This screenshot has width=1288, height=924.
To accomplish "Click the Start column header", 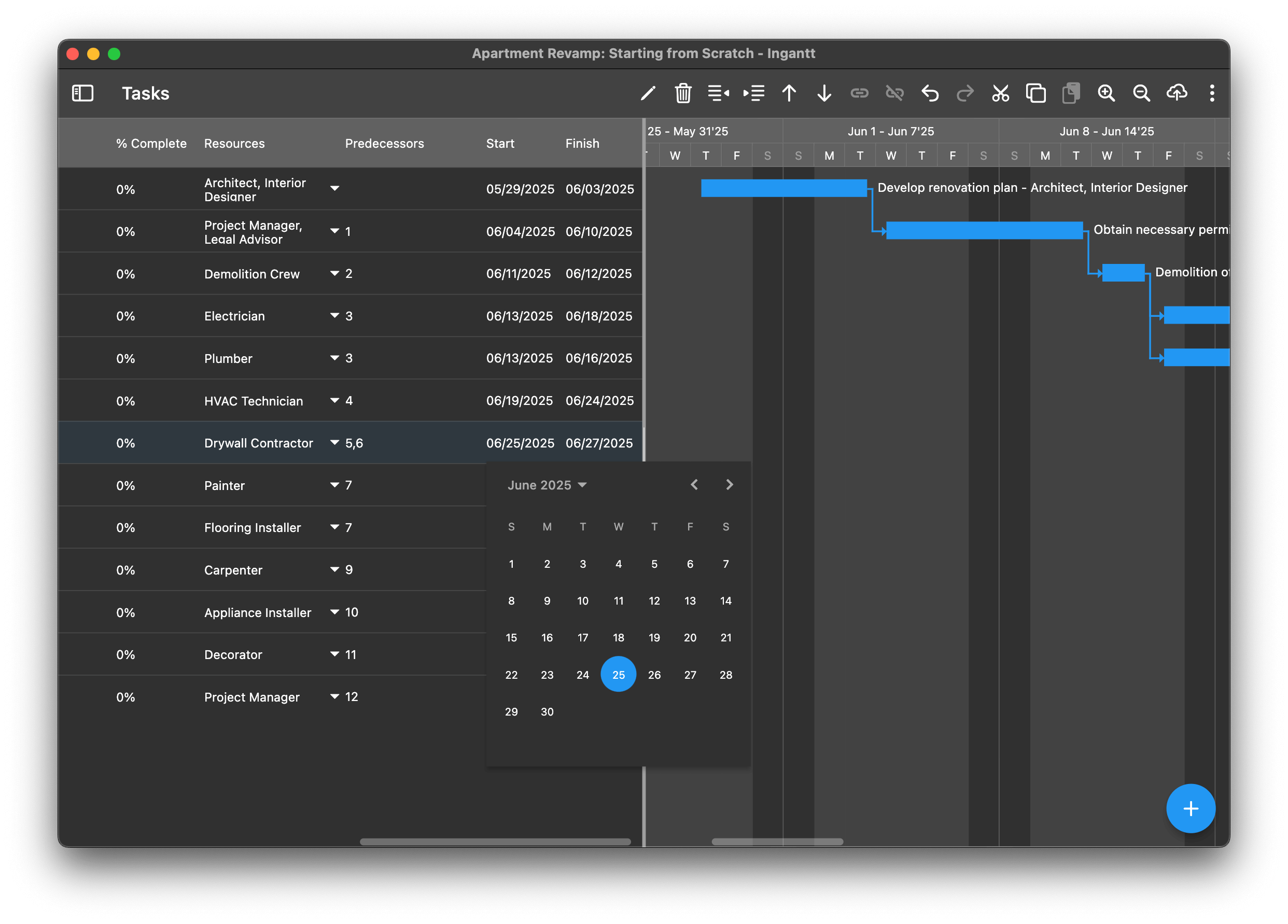I will click(500, 144).
